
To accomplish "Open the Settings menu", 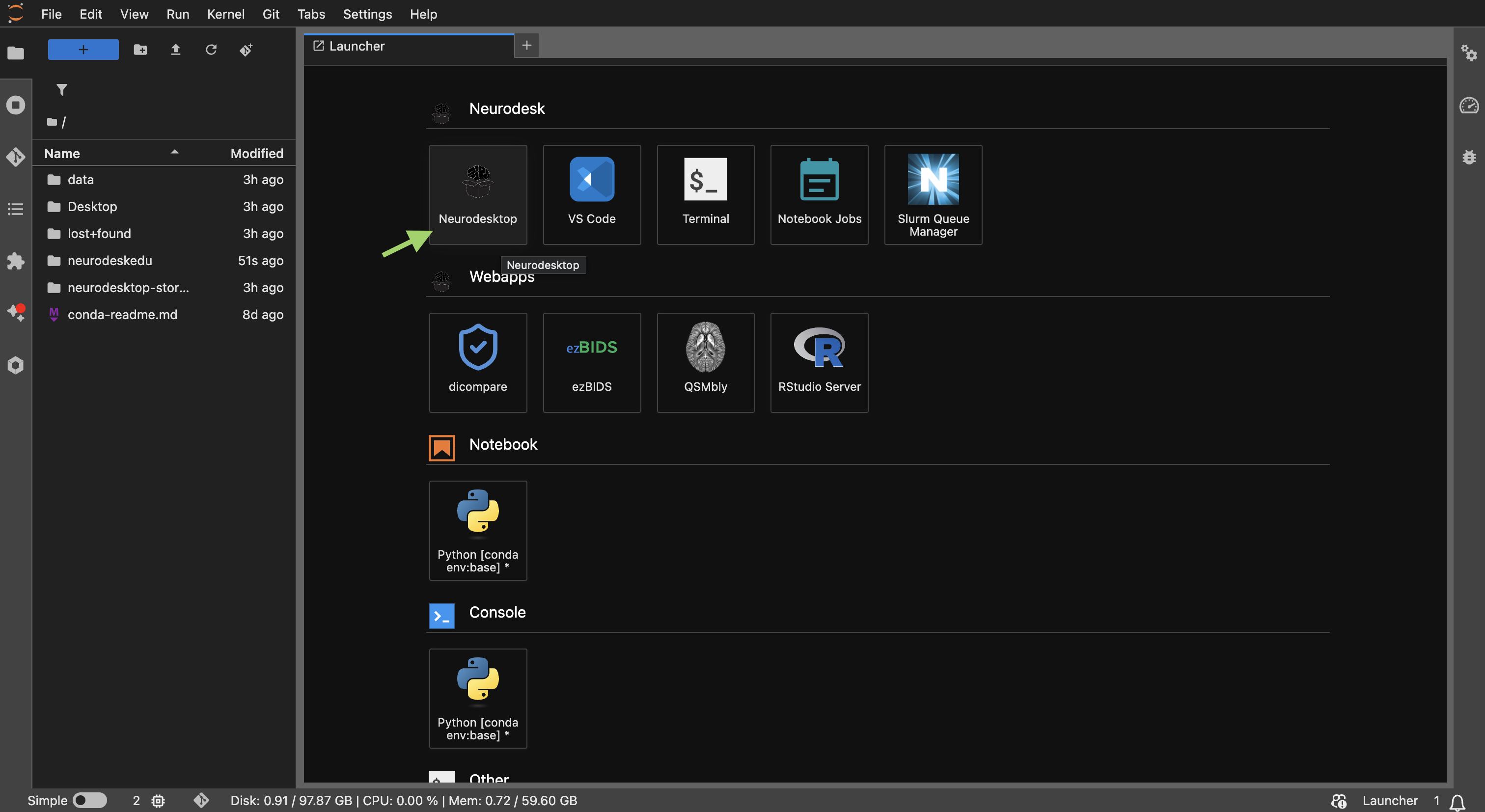I will tap(367, 14).
